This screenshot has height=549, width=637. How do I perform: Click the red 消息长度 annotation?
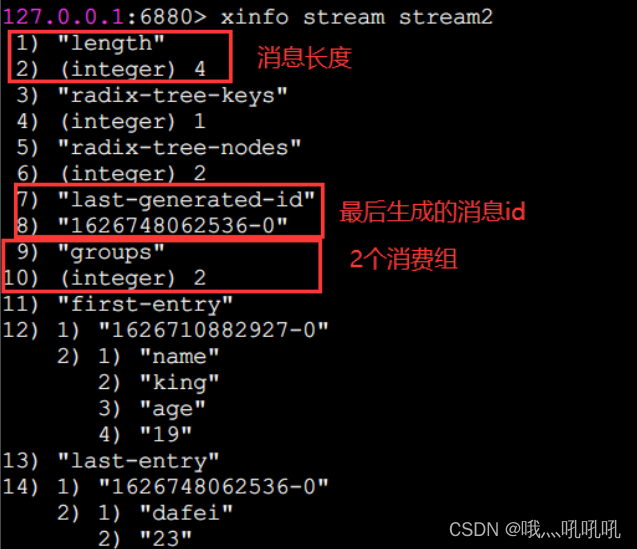click(x=304, y=58)
